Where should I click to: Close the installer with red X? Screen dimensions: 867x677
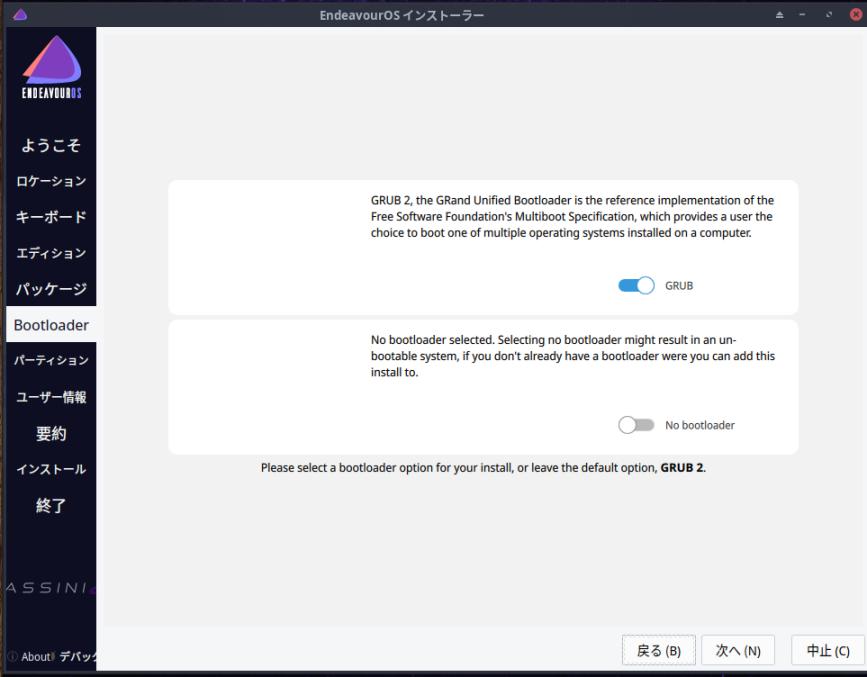click(x=855, y=15)
